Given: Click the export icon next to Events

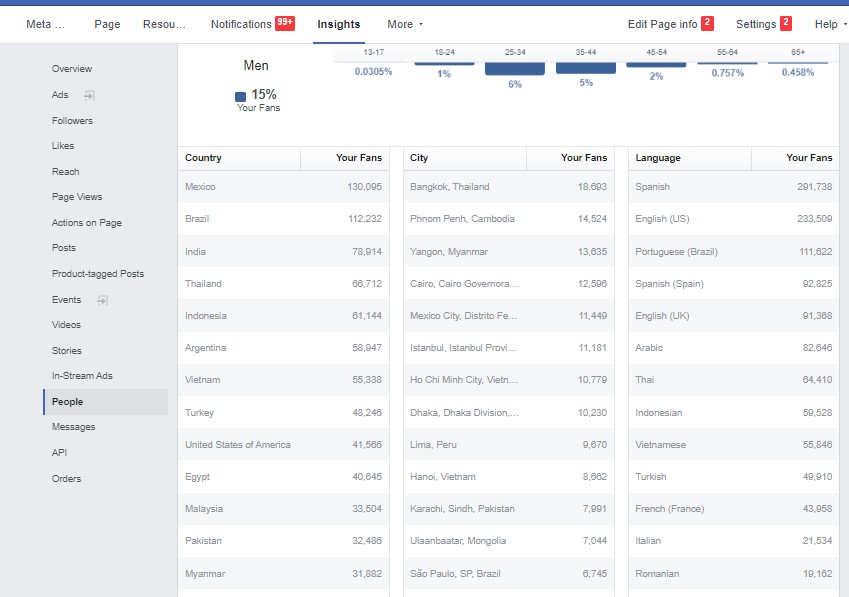Looking at the screenshot, I should tap(102, 300).
